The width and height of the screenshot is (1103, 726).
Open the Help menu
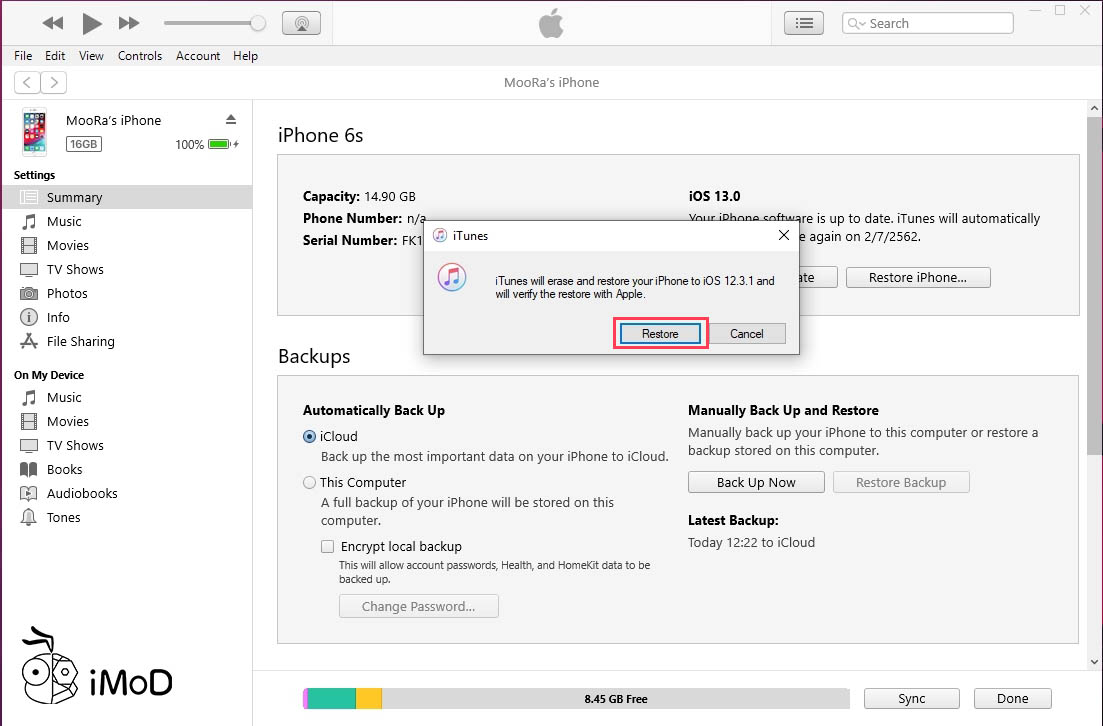point(246,56)
